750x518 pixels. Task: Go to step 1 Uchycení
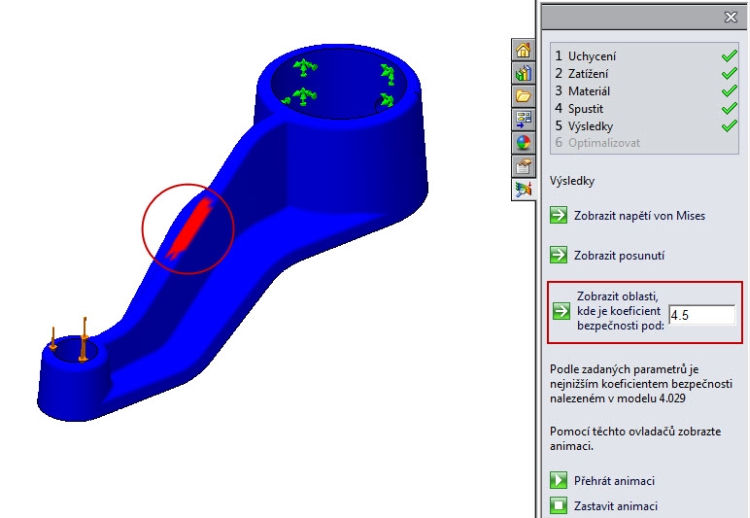(x=585, y=56)
